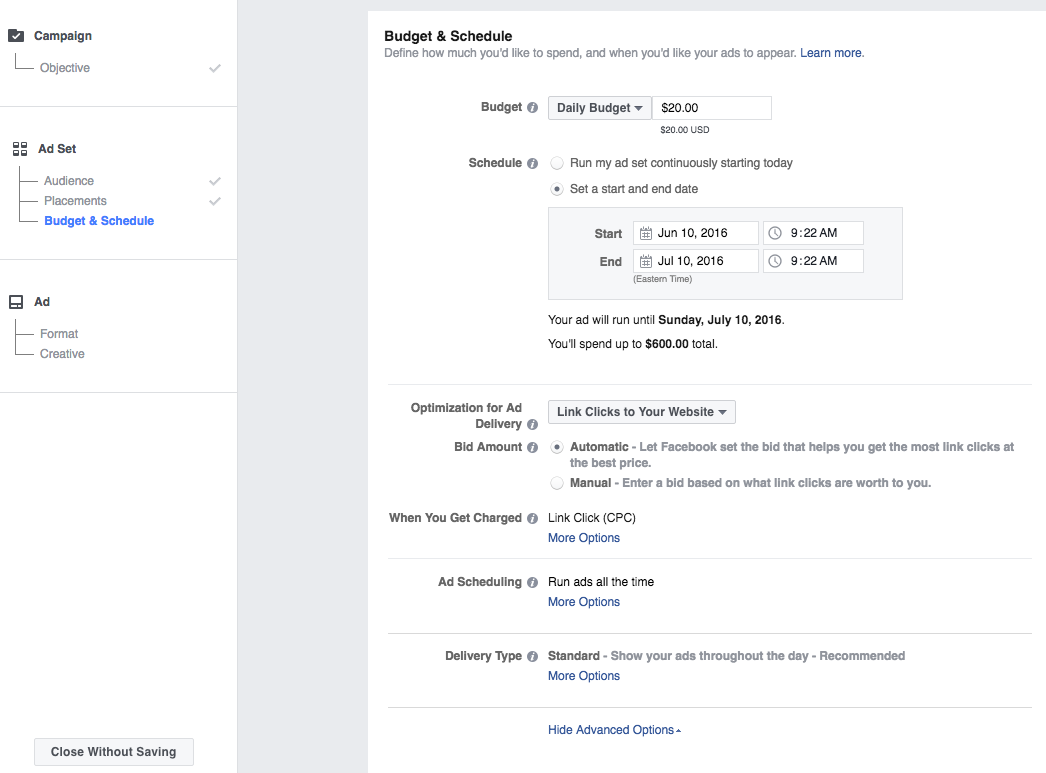
Task: Click the info icon next to Budget
Action: coord(532,108)
